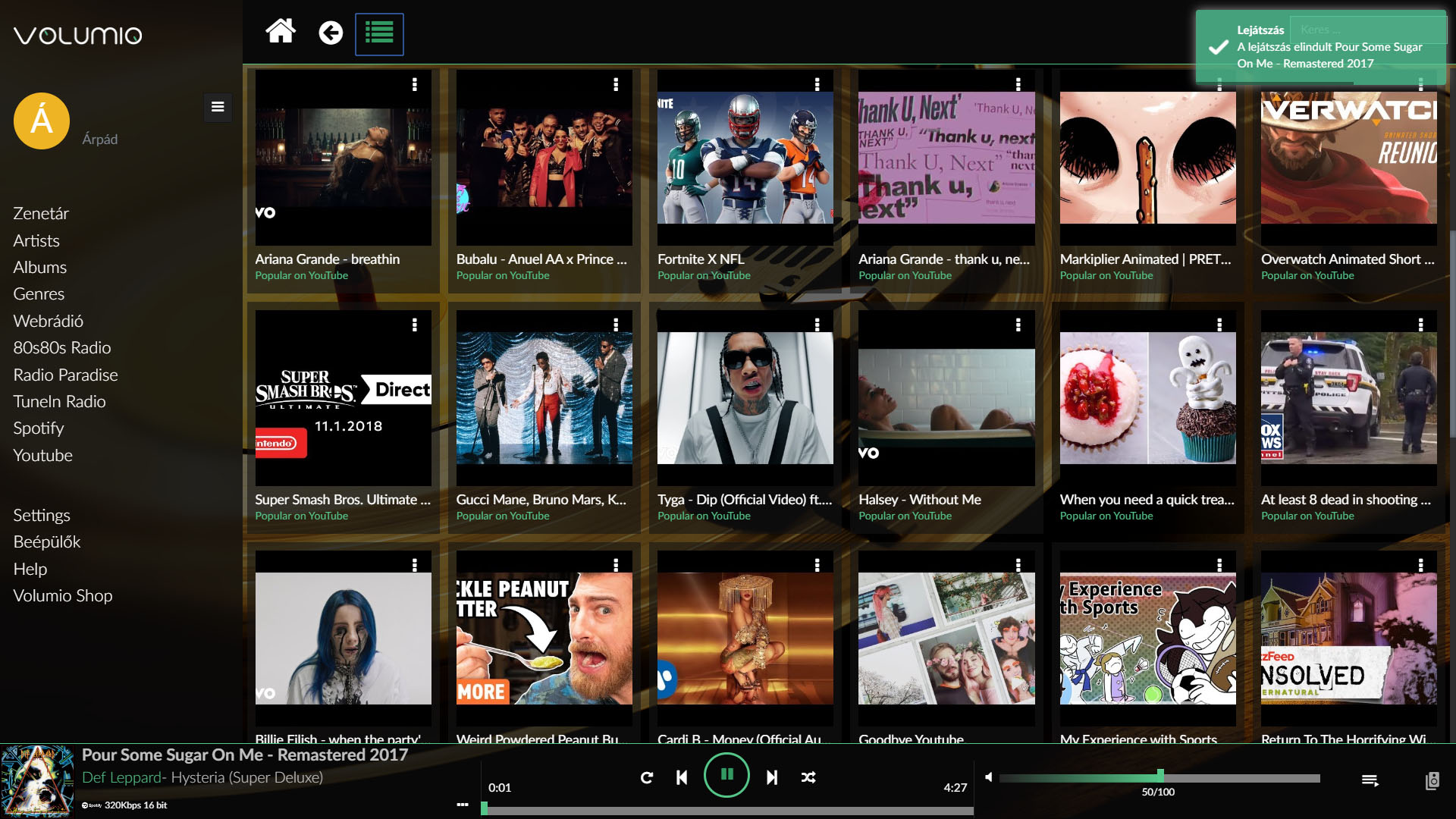Open Albums in the sidebar
1456x819 pixels.
tap(40, 267)
